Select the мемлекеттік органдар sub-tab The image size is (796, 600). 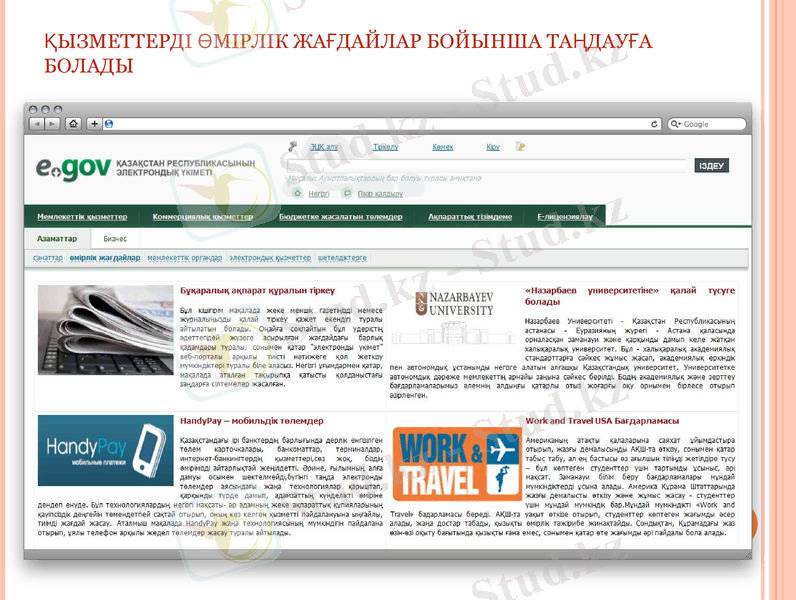[185, 257]
